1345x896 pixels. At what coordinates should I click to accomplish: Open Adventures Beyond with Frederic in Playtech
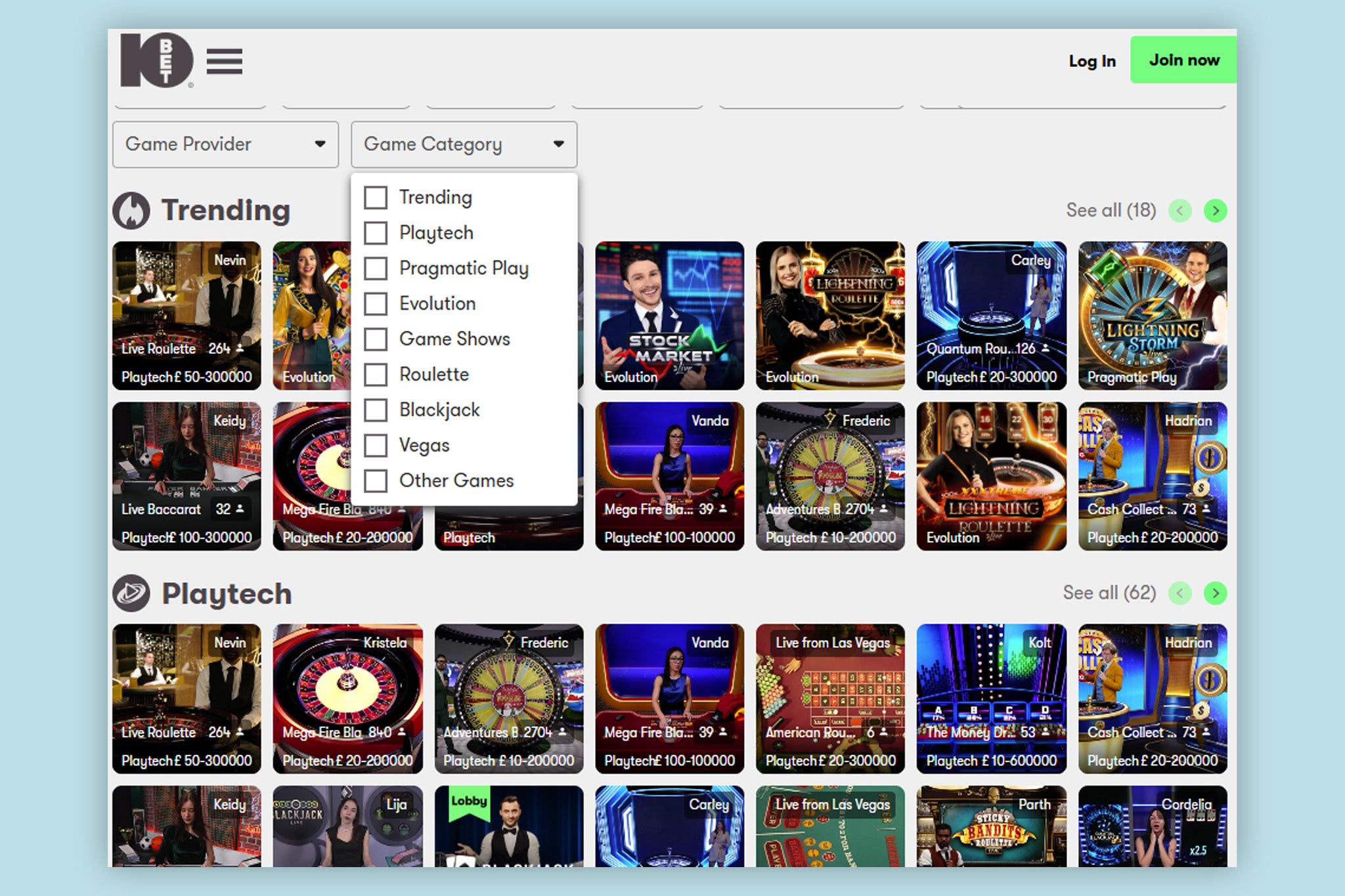point(509,698)
